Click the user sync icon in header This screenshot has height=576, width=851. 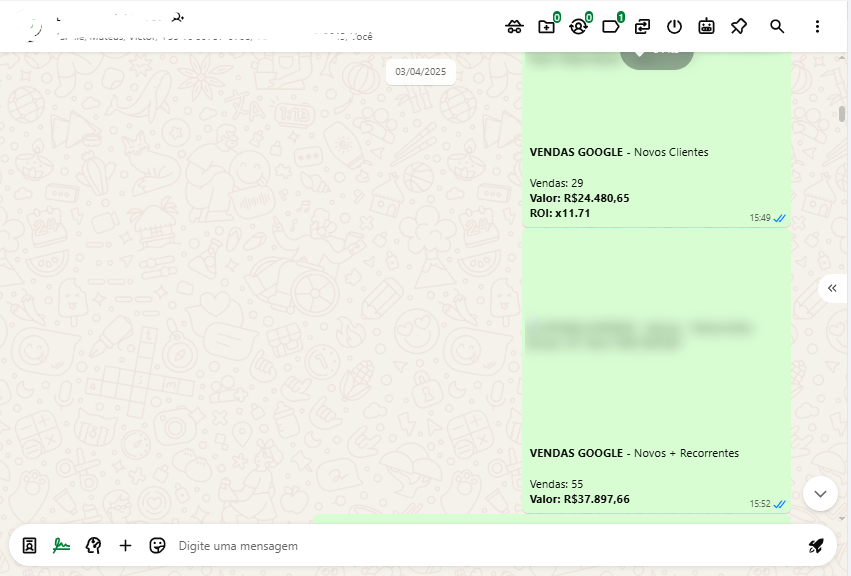click(x=578, y=27)
